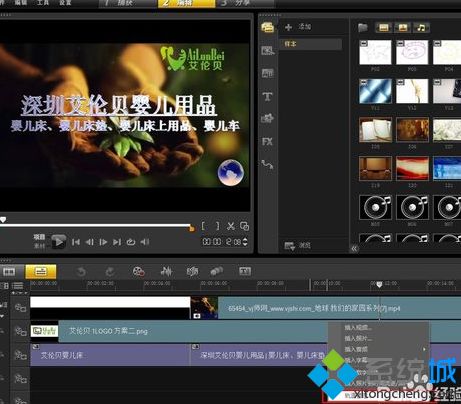The width and height of the screenshot is (461, 404).
Task: Set mark-in with left bracket
Action: pos(203,226)
